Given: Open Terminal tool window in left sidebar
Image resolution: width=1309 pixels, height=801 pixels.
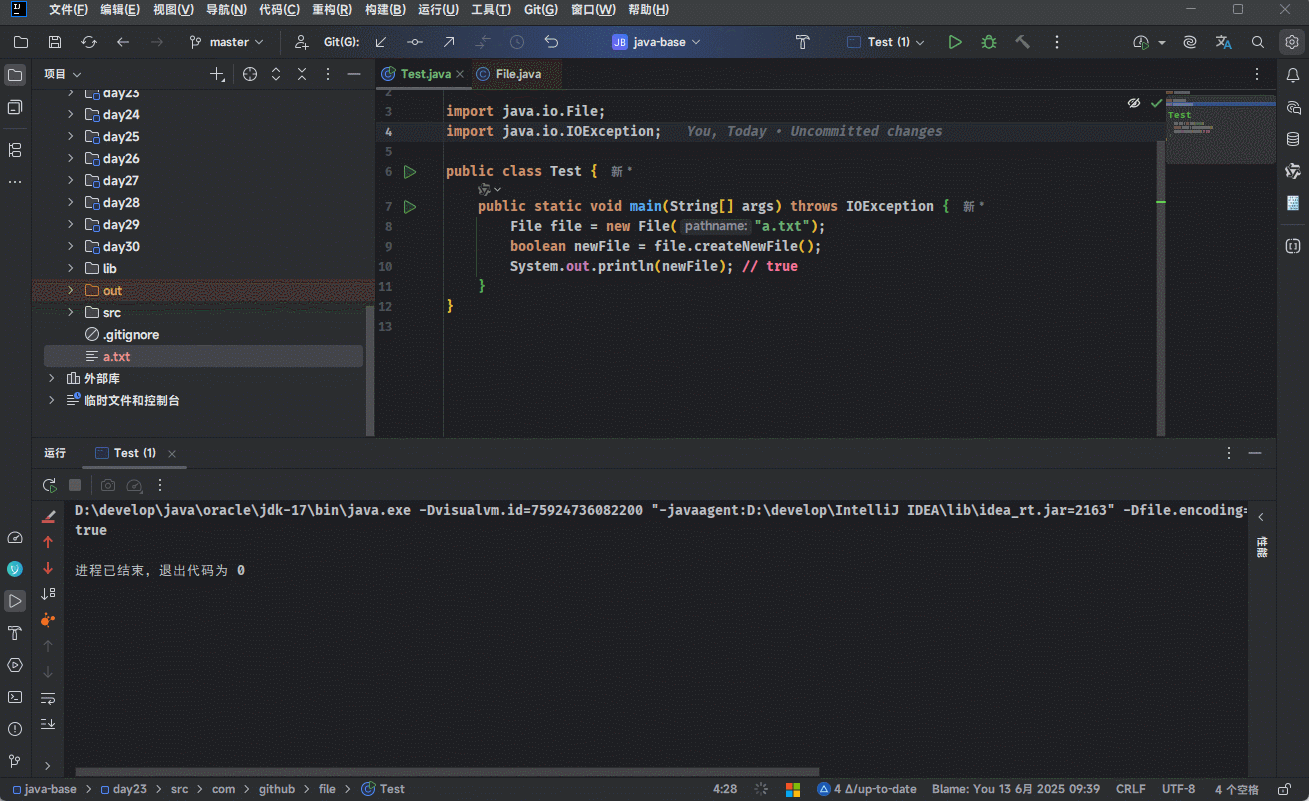Looking at the screenshot, I should tap(15, 697).
